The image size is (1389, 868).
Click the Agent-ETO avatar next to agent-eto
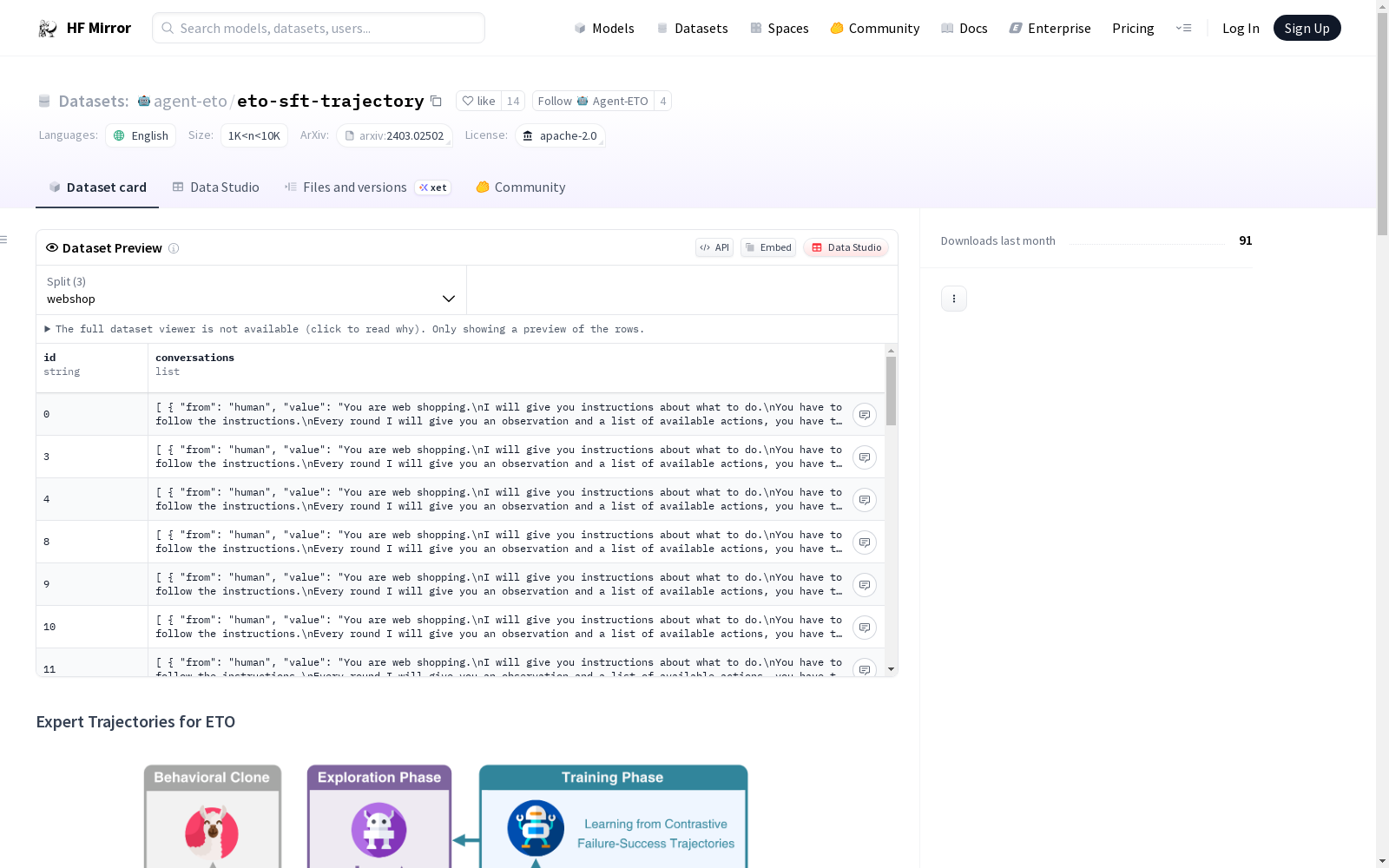[144, 101]
